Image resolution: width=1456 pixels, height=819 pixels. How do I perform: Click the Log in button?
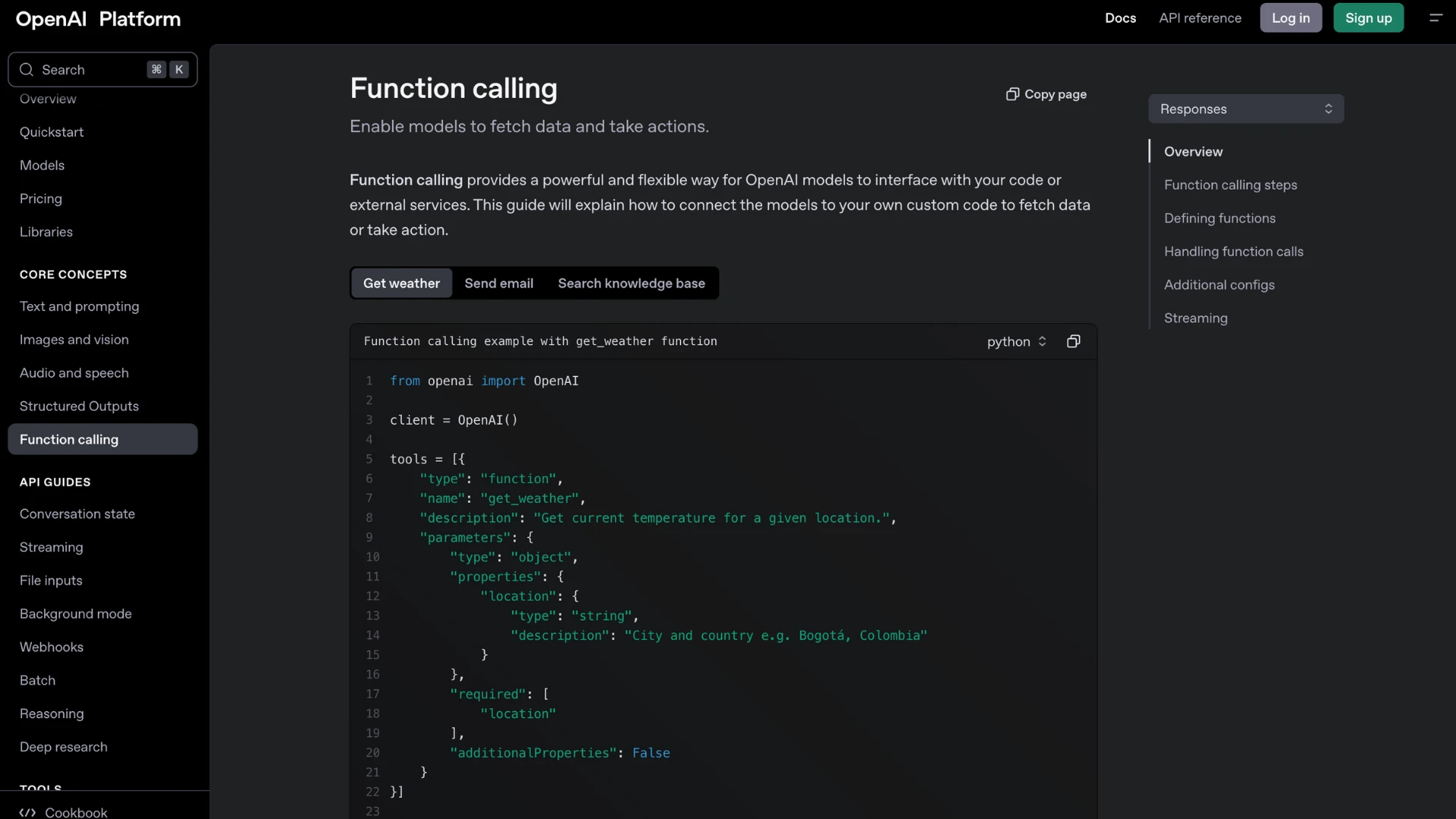(1291, 18)
